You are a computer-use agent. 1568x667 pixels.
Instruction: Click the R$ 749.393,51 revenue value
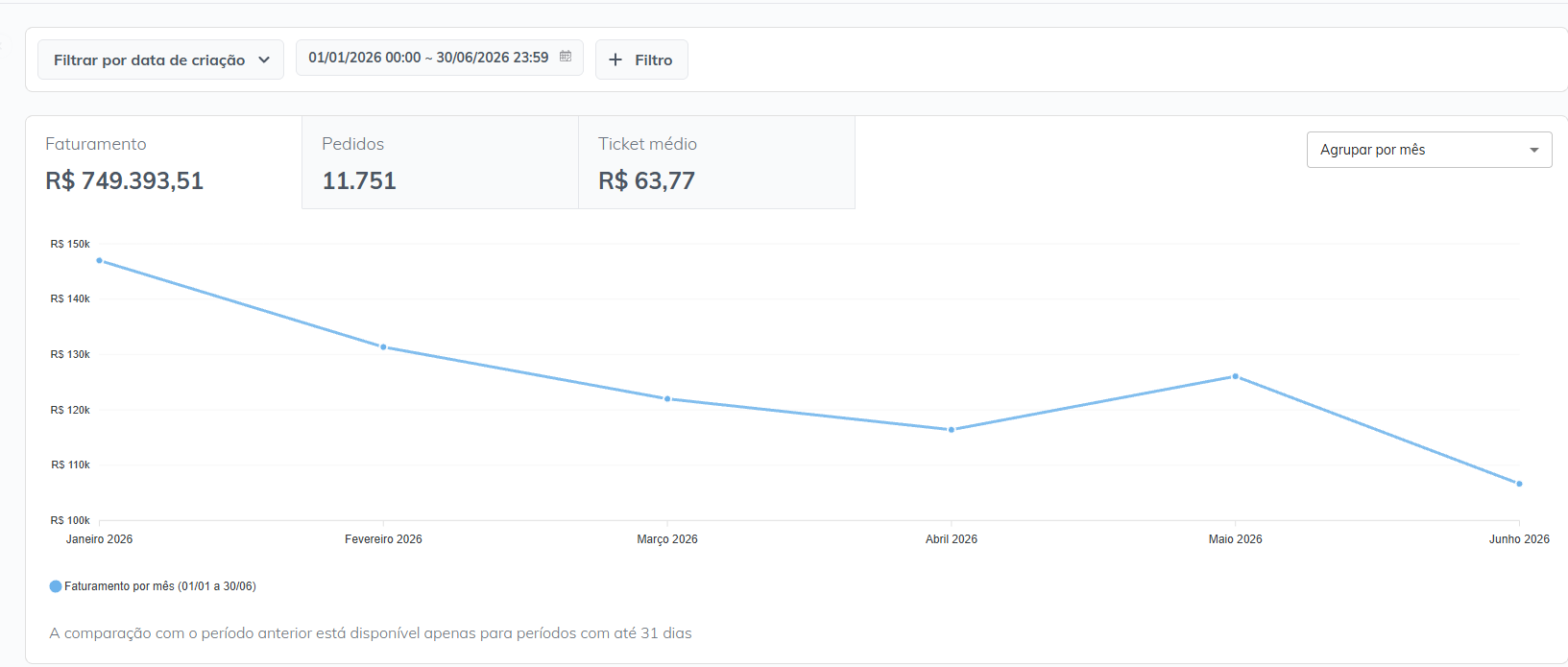point(125,180)
